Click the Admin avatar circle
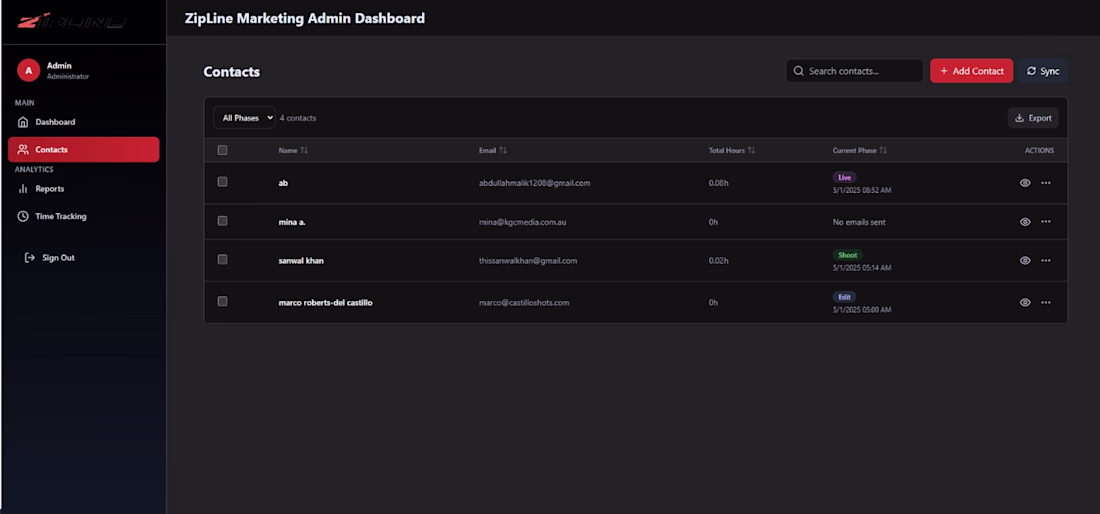Viewport: 1100px width, 514px height. (x=28, y=70)
